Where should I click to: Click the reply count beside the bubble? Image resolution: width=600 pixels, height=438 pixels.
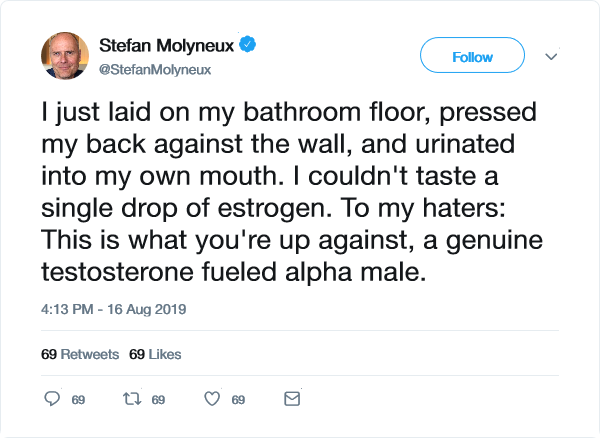(78, 400)
